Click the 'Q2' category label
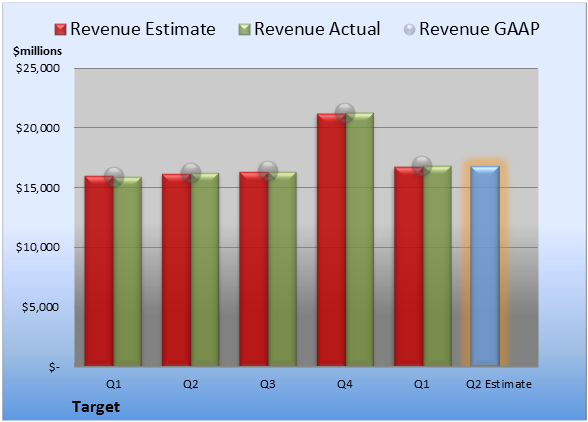Screen dimensions: 588x422 click(190, 384)
